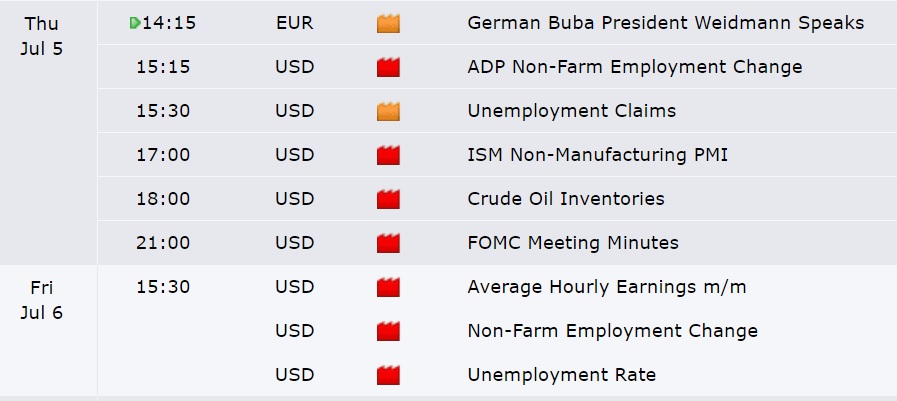The image size is (897, 401).
Task: Select Average Hourly Earnings m/m event
Action: [606, 288]
